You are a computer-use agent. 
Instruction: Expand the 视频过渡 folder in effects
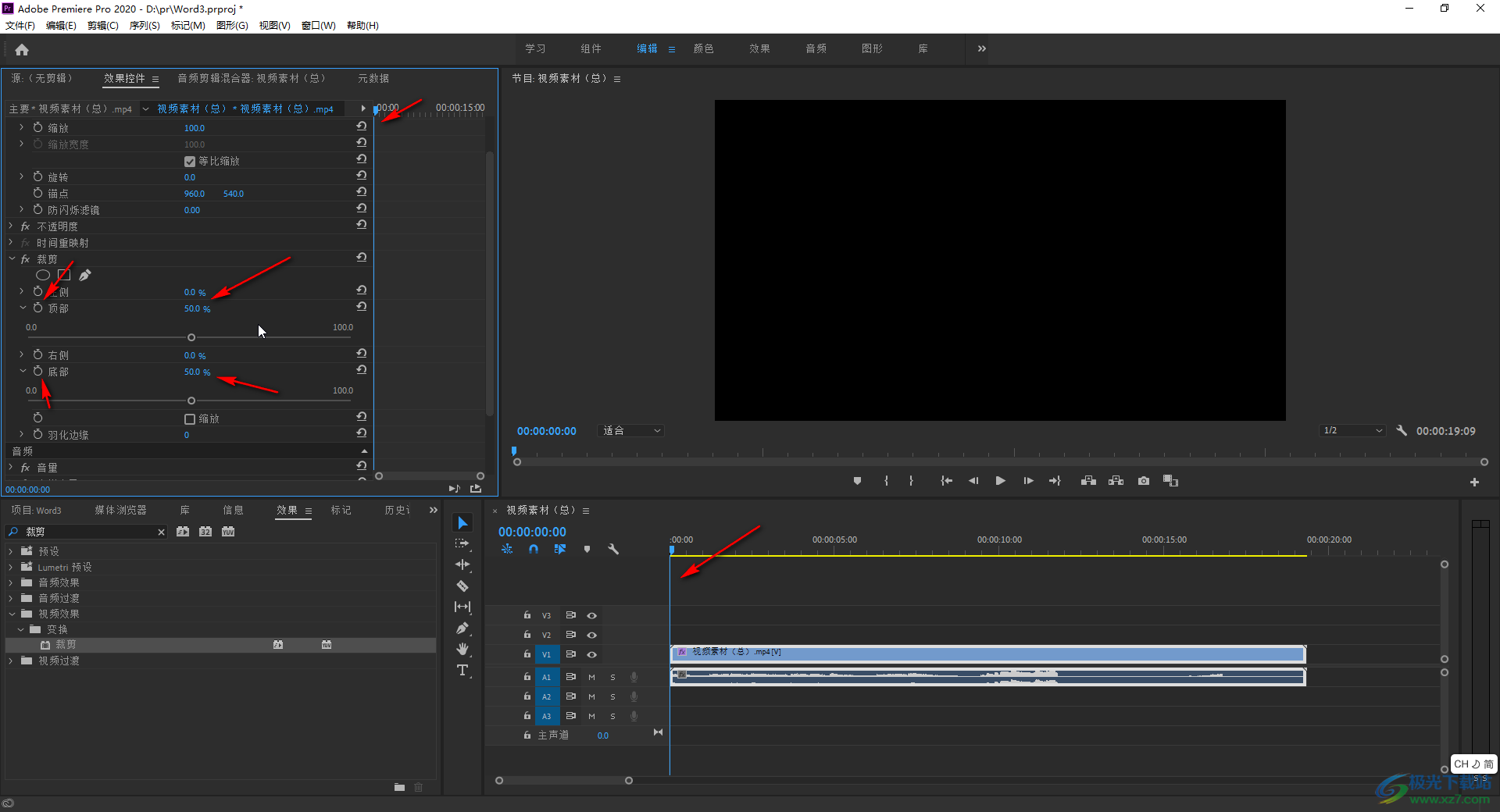pyautogui.click(x=11, y=661)
